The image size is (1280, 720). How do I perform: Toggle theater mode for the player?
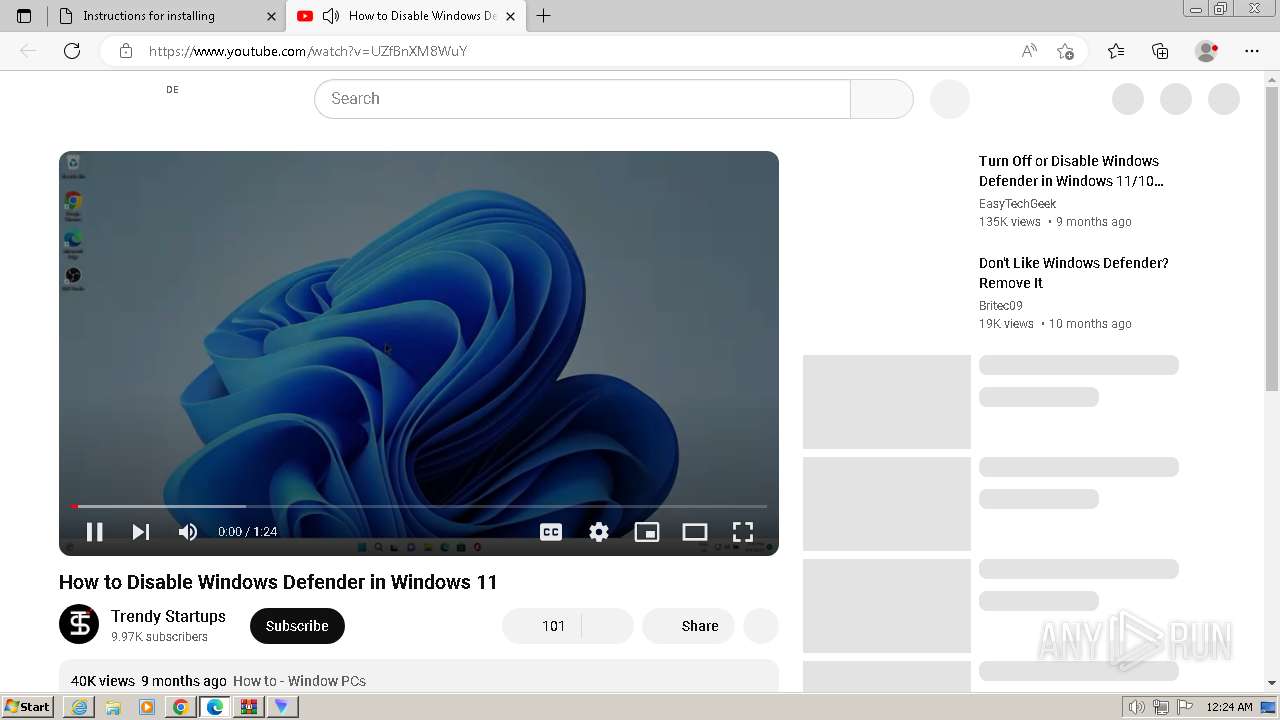tap(695, 532)
